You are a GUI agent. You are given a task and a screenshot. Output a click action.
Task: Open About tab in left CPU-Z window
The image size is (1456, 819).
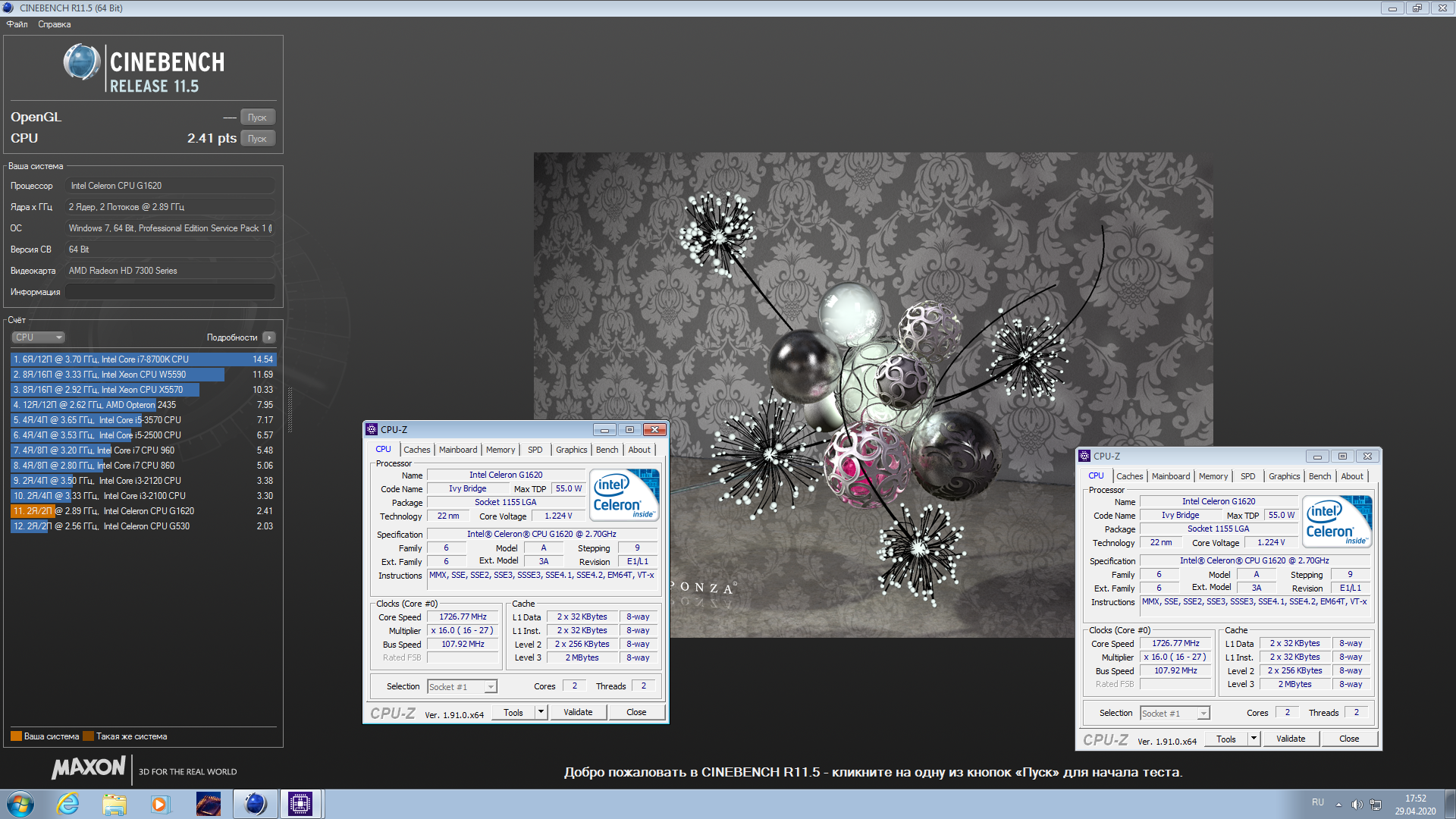pyautogui.click(x=639, y=450)
